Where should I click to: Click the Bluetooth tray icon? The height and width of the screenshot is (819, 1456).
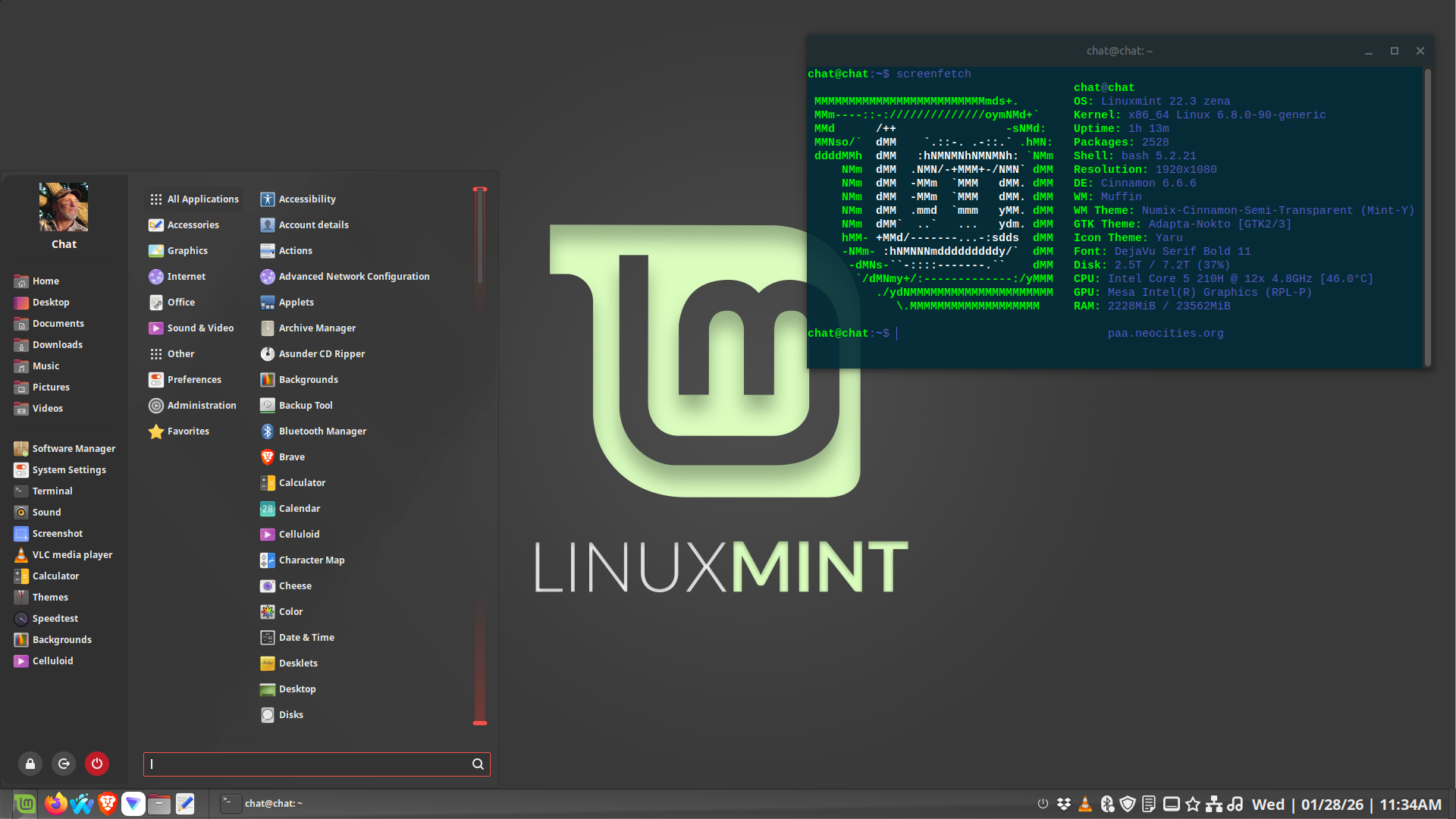pos(1106,804)
